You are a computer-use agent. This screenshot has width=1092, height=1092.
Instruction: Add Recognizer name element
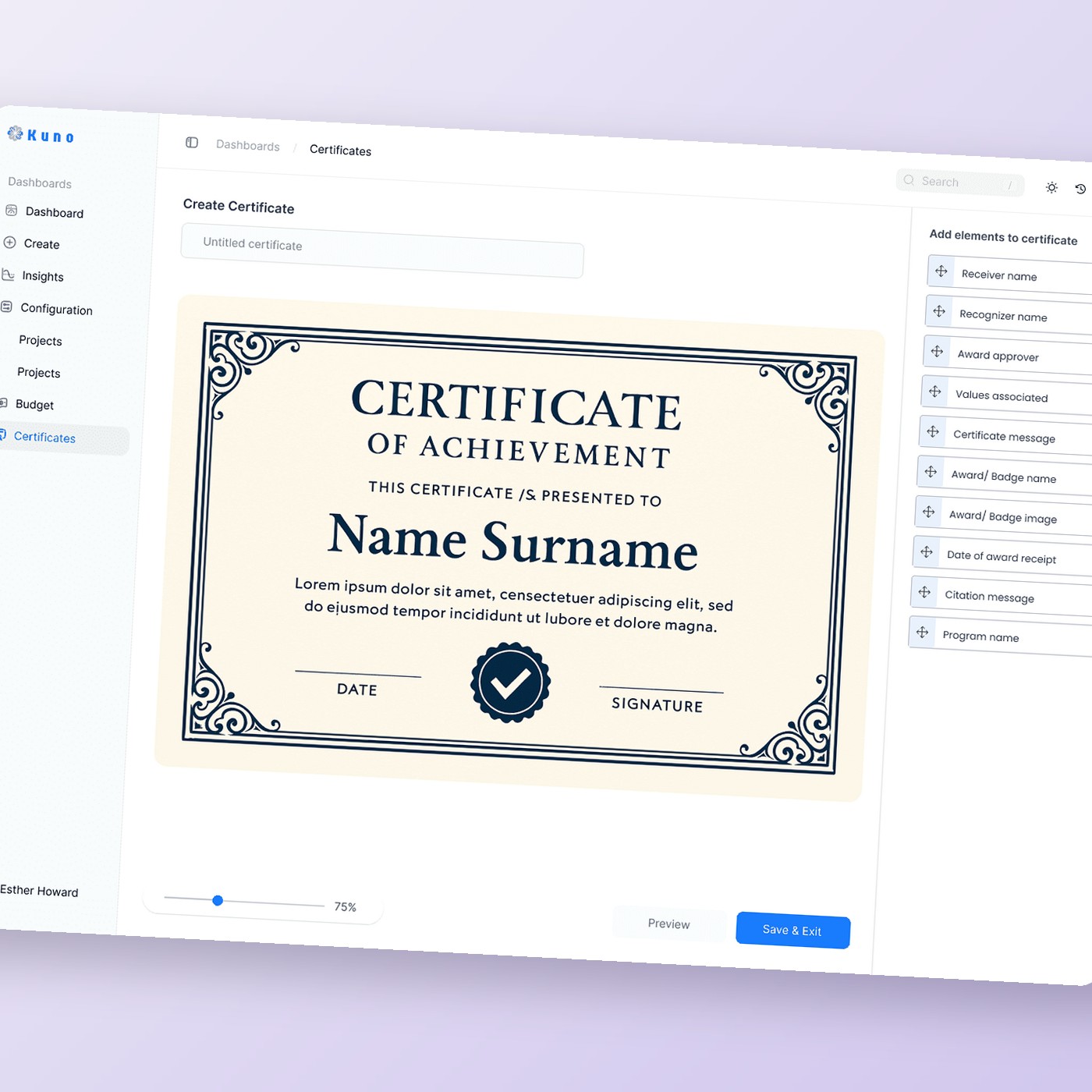click(x=1008, y=315)
